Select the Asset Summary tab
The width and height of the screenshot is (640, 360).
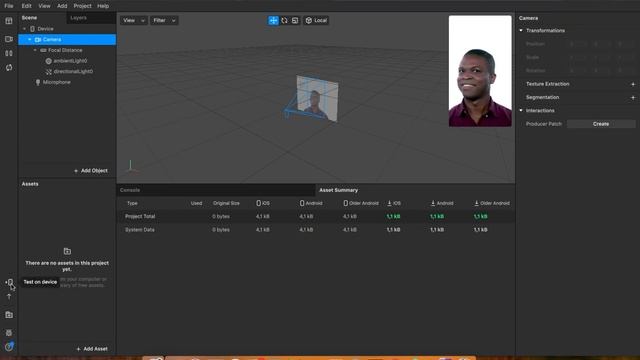click(x=338, y=190)
